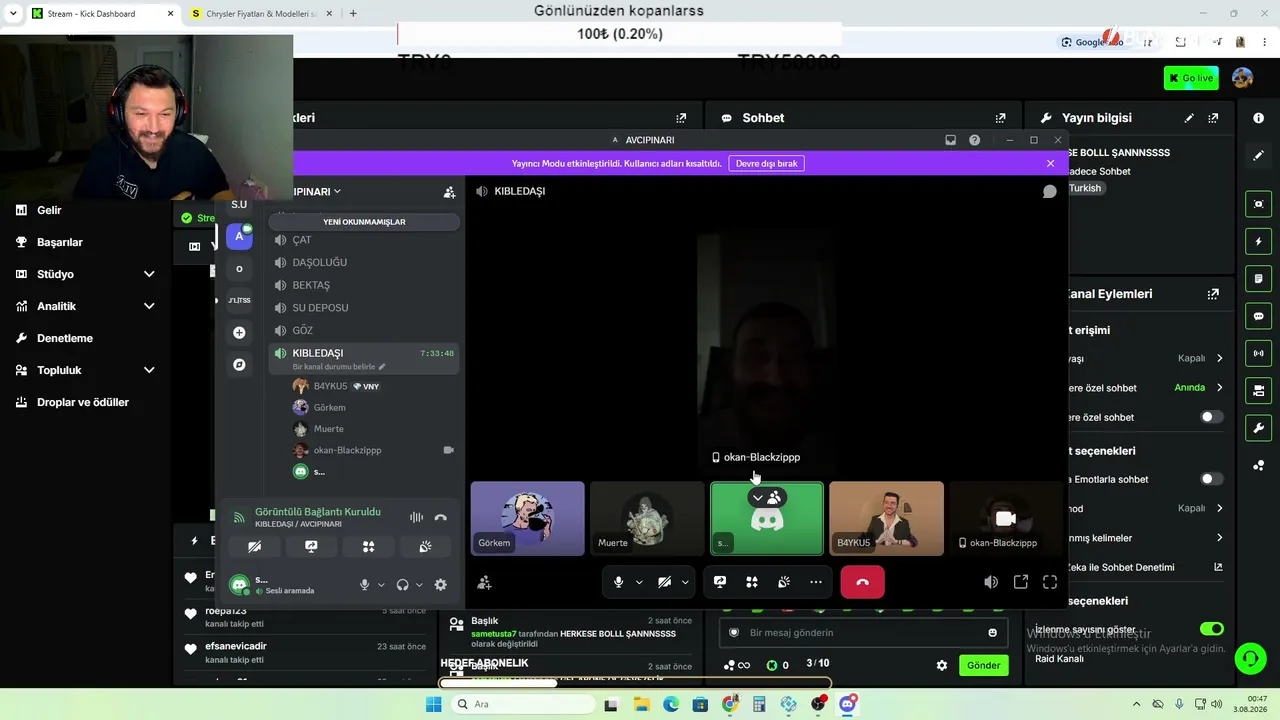Open headphone output options arrow in user panel
This screenshot has height=720, width=1280.
pos(419,585)
